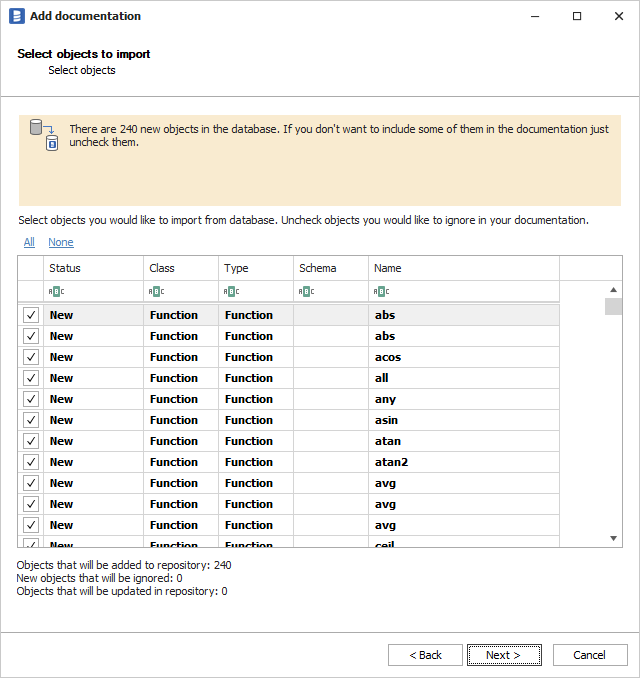
Task: Click the filter icon under Type column
Action: [x=231, y=291]
